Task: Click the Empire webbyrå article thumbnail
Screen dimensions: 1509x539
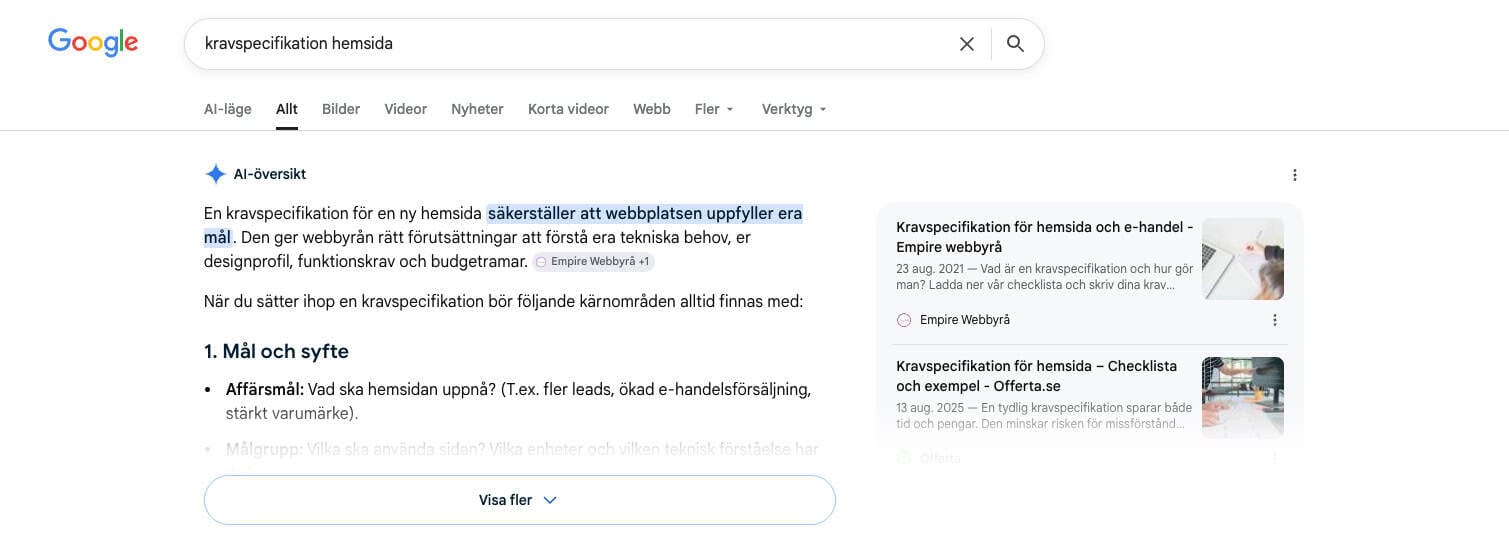Action: 1243,259
